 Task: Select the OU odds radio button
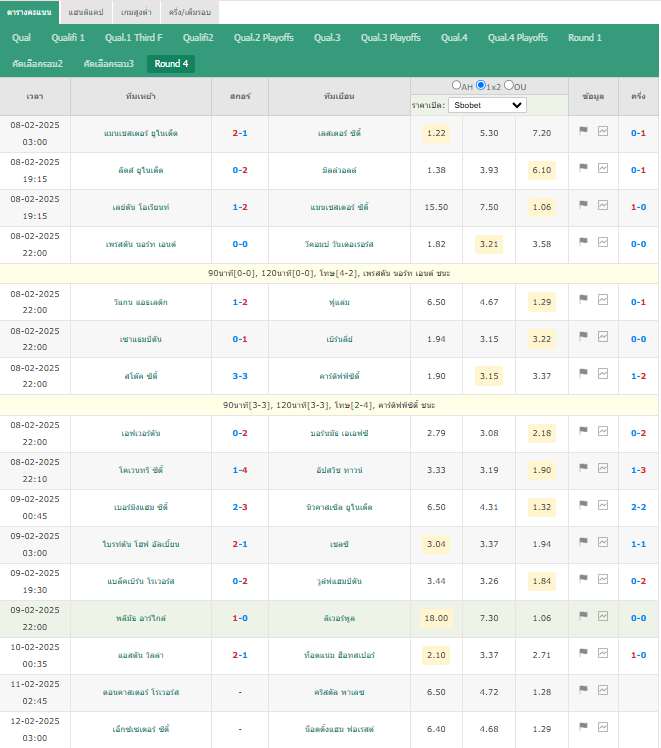pos(509,85)
